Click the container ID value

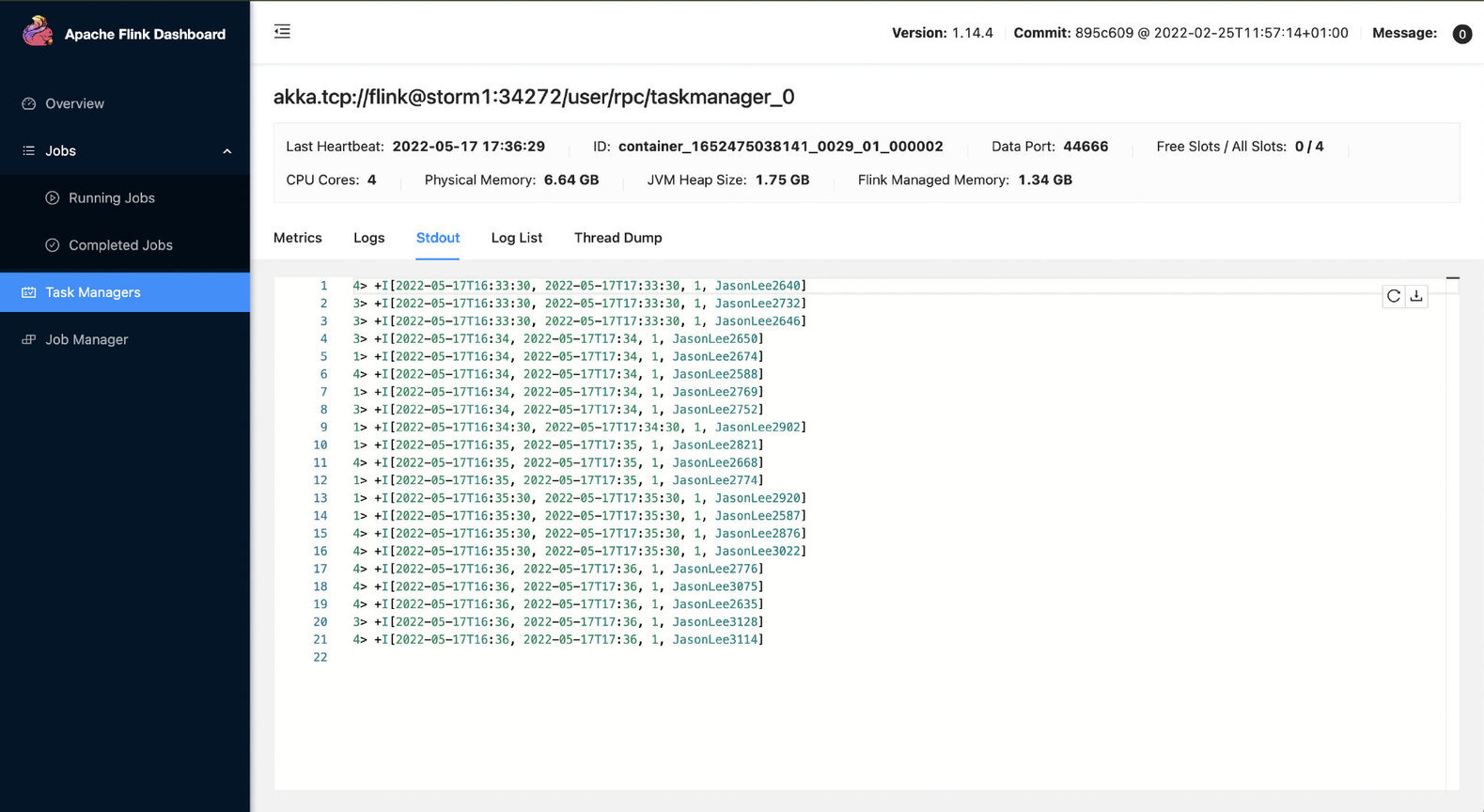point(781,147)
